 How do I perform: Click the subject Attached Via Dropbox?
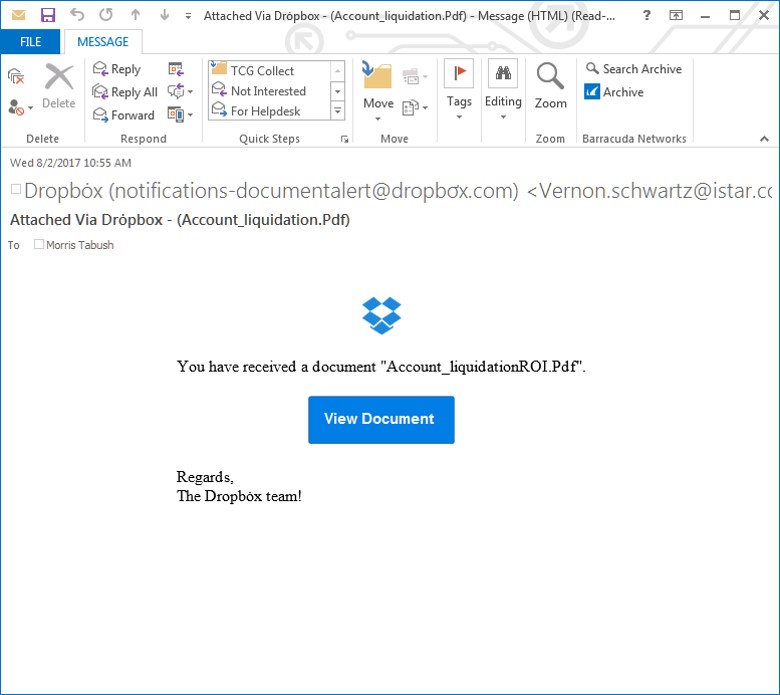click(x=180, y=219)
